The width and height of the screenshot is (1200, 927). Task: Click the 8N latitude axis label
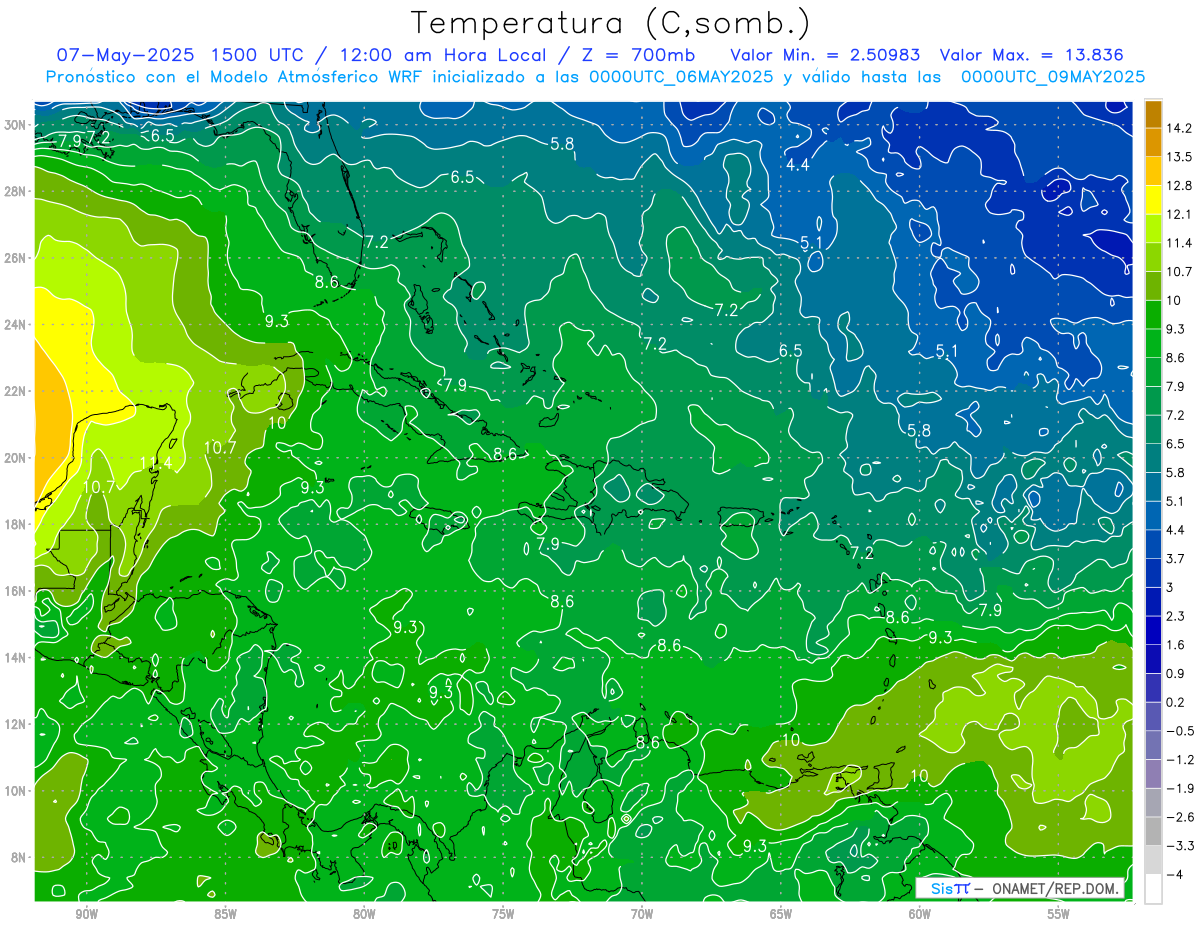20,857
